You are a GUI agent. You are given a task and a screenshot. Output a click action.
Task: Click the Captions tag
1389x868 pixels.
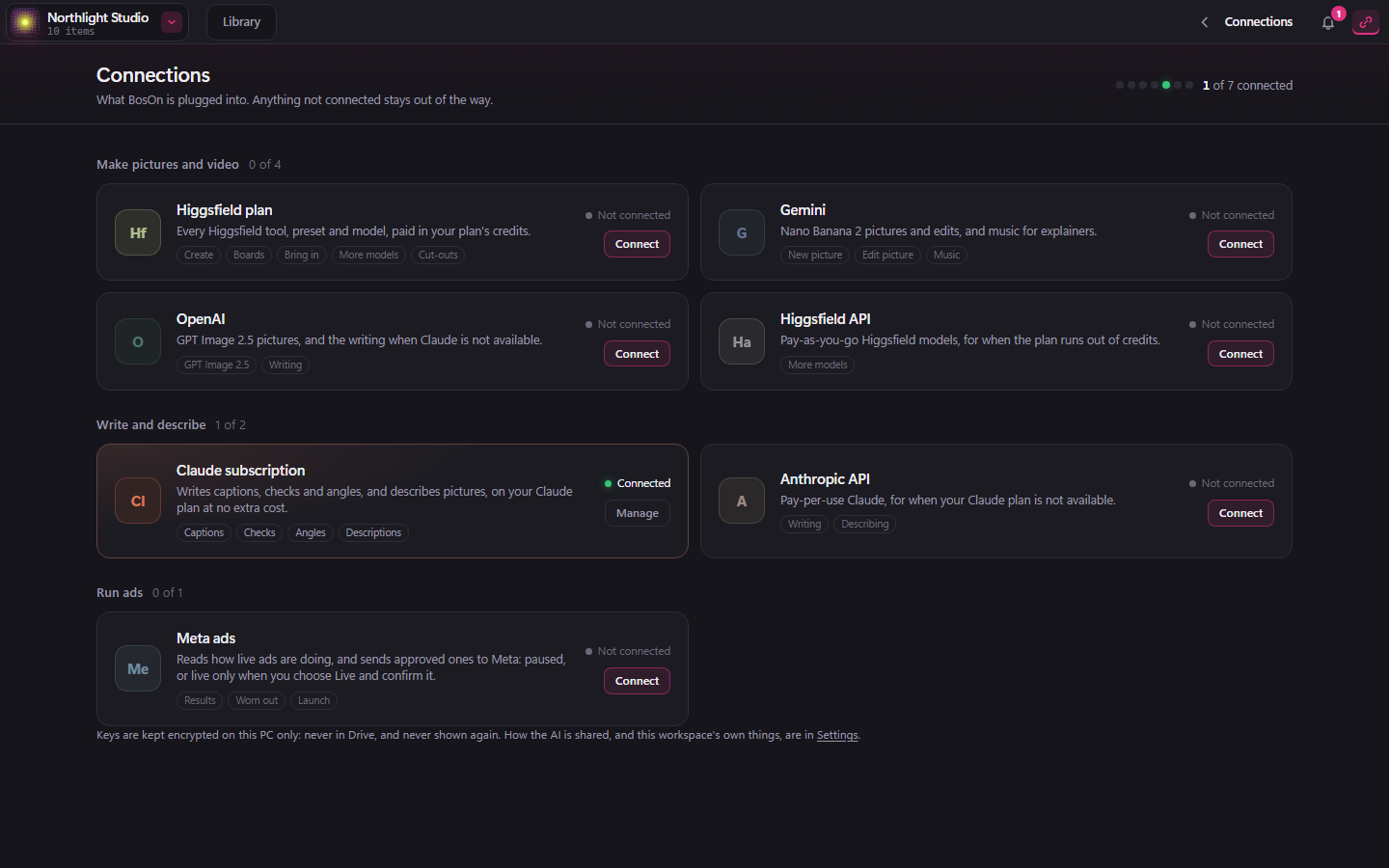pyautogui.click(x=204, y=532)
